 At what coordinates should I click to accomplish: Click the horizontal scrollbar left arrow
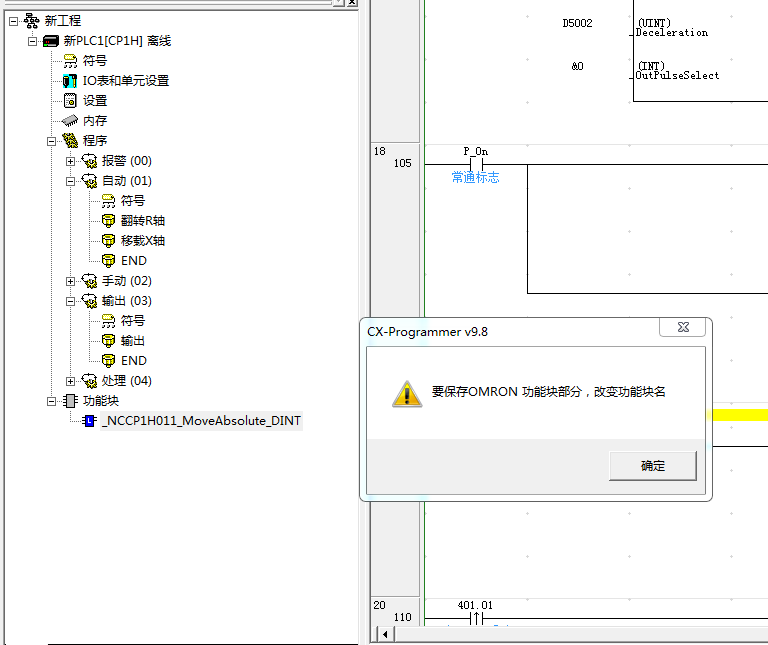(384, 634)
